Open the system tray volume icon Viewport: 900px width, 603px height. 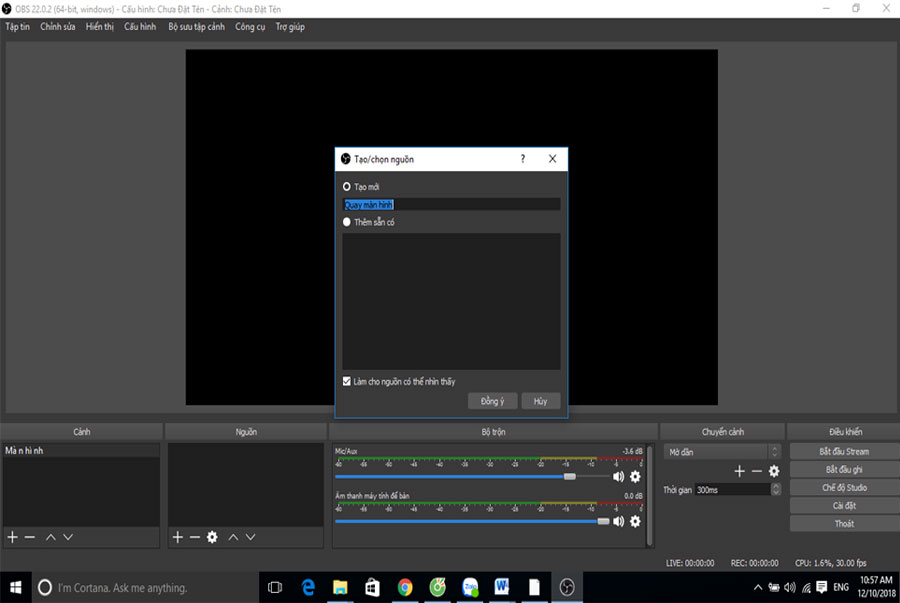tap(790, 588)
